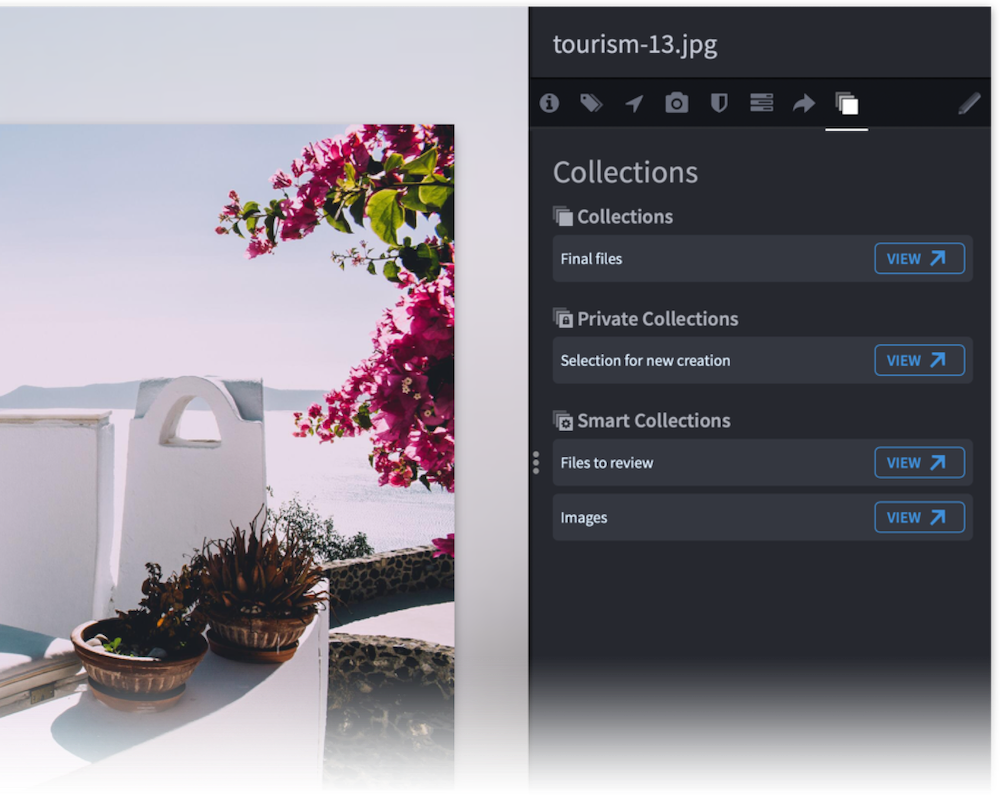Open the tags tab icon
This screenshot has width=1000, height=795.
[x=591, y=103]
